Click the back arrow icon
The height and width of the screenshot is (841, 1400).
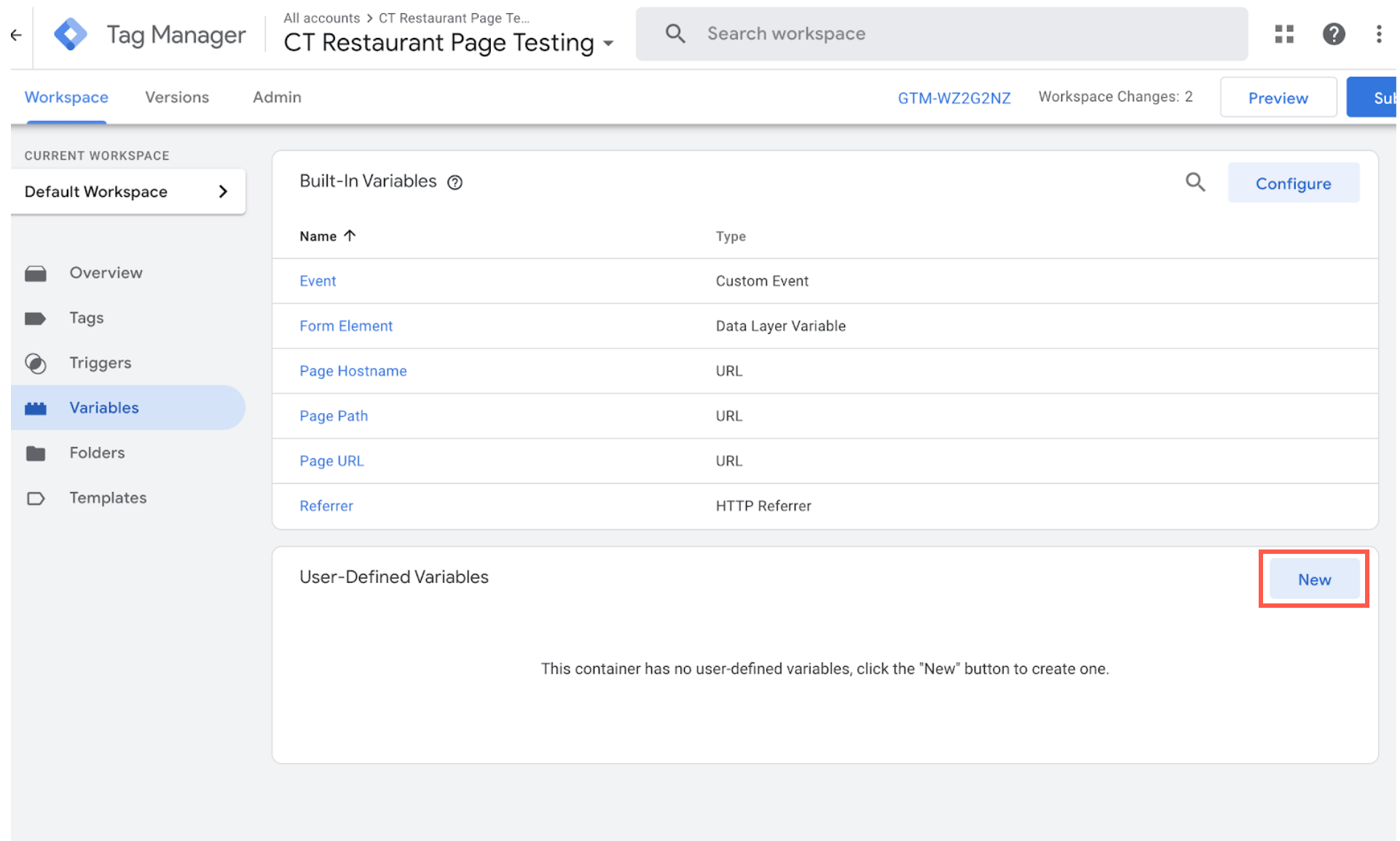pyautogui.click(x=16, y=34)
